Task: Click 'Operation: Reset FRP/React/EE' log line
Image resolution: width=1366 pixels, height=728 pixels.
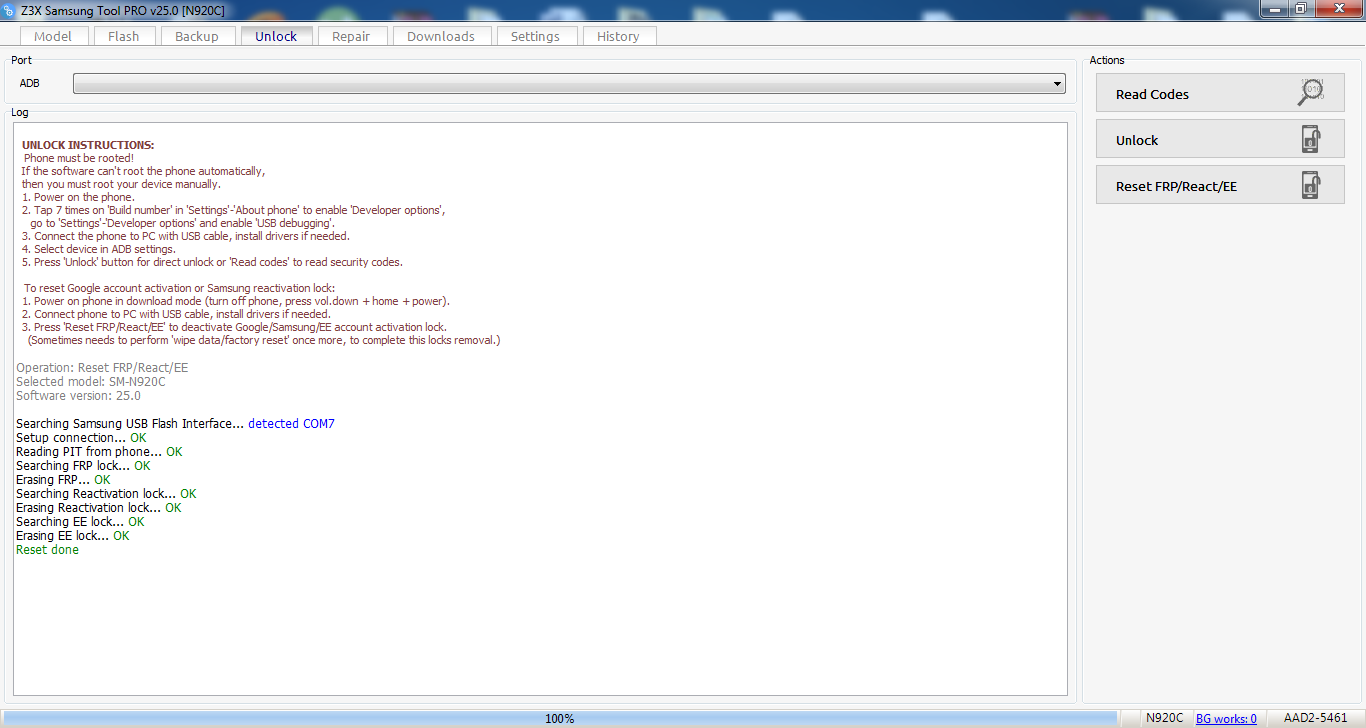Action: pos(102,368)
